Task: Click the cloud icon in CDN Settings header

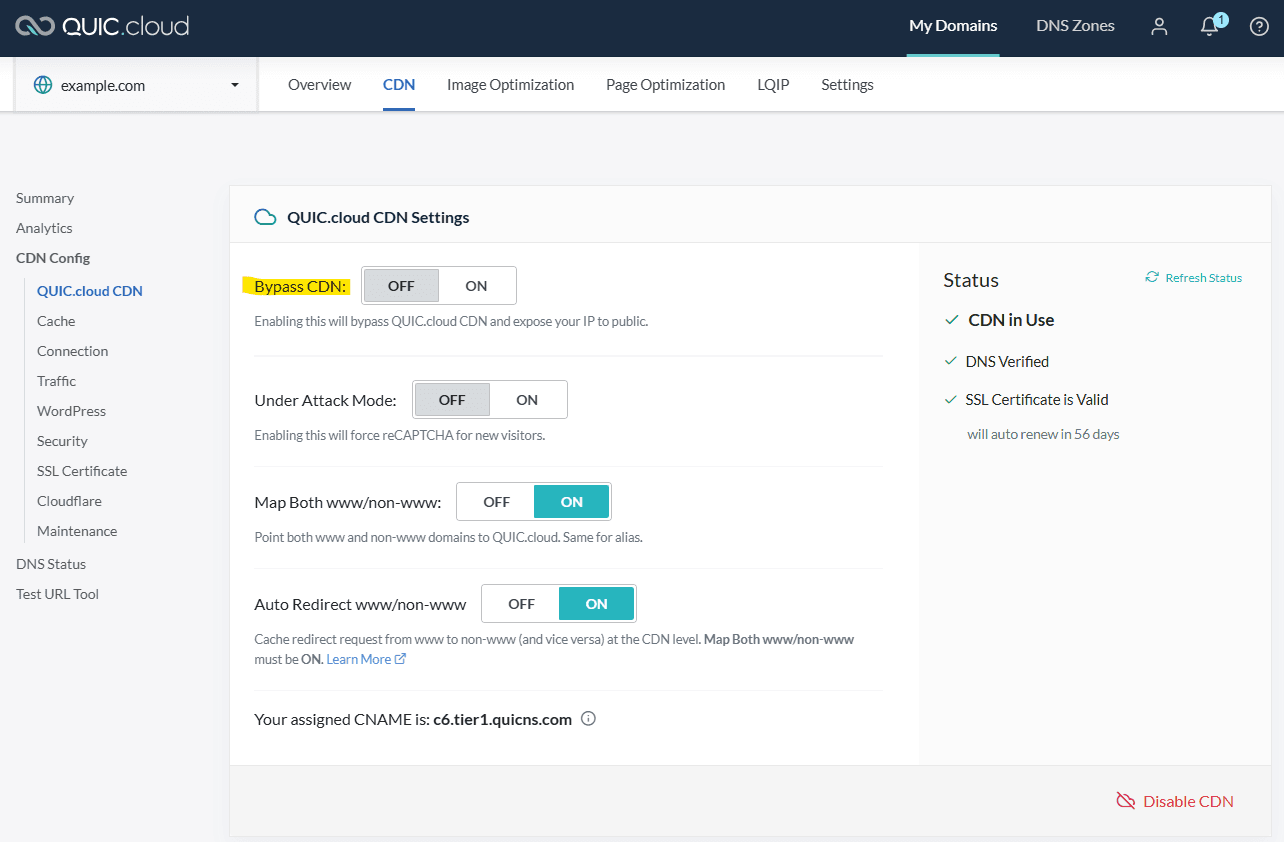Action: point(265,217)
